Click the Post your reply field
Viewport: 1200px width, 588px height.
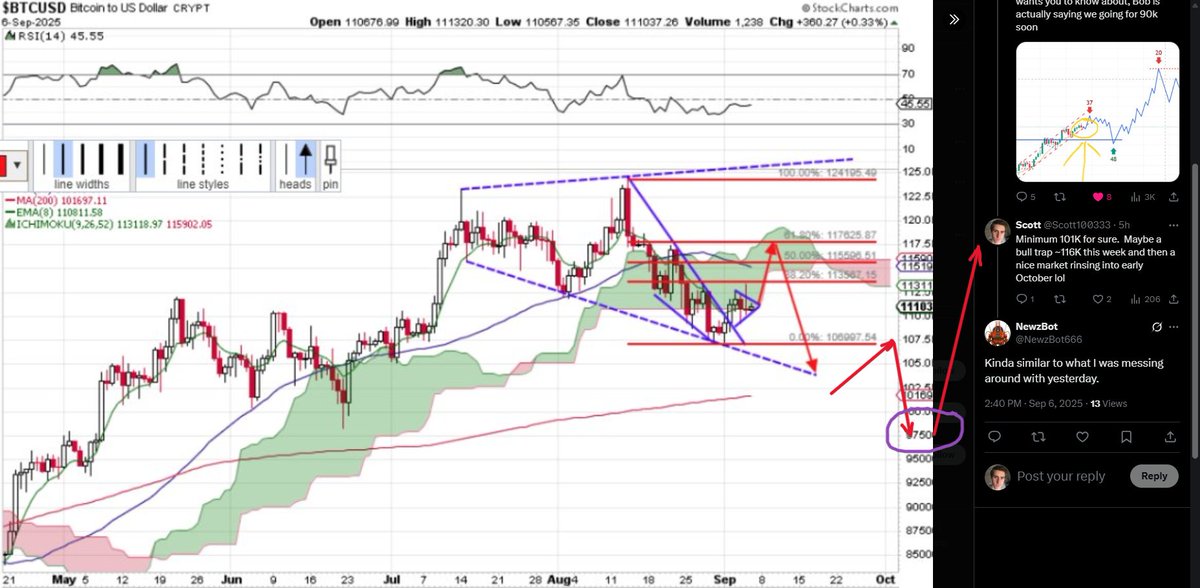tap(1061, 476)
